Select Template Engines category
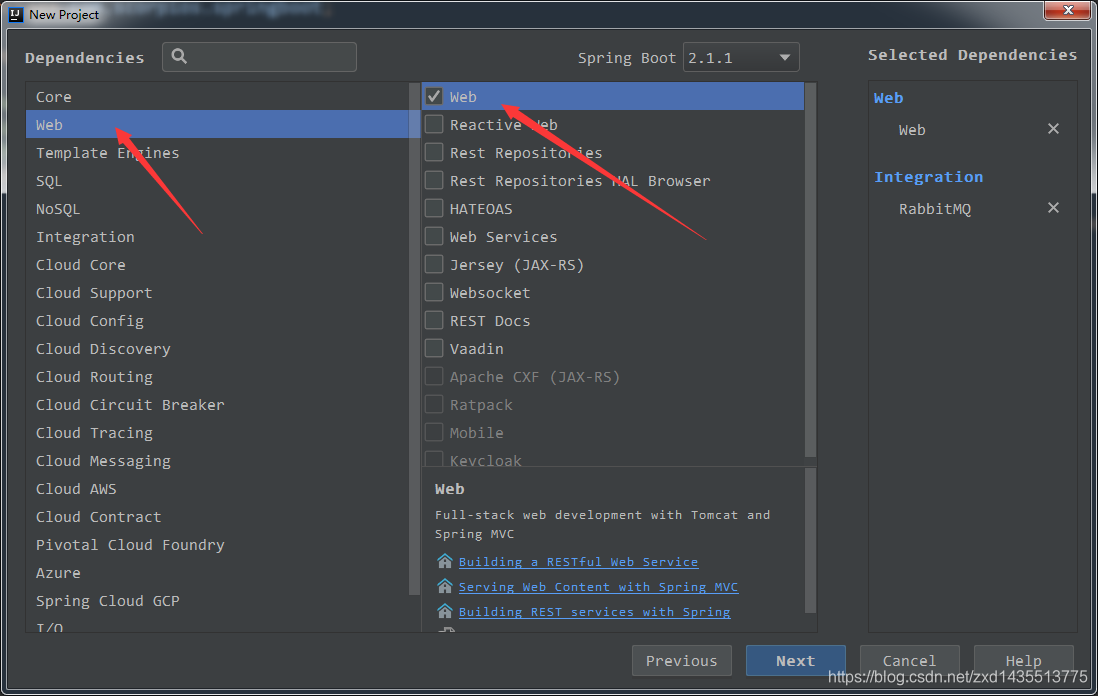This screenshot has width=1098, height=696. (217, 153)
